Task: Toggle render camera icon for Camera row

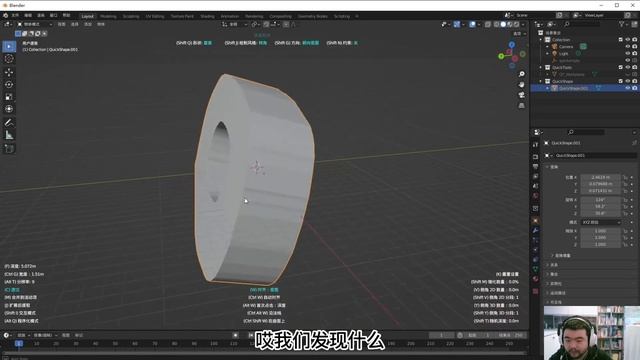Action: click(635, 47)
